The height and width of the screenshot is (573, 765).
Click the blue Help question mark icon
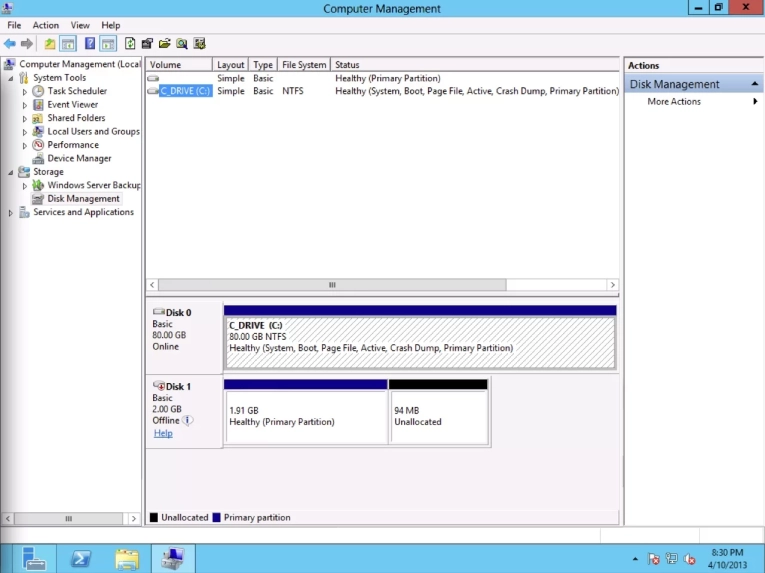[x=90, y=44]
